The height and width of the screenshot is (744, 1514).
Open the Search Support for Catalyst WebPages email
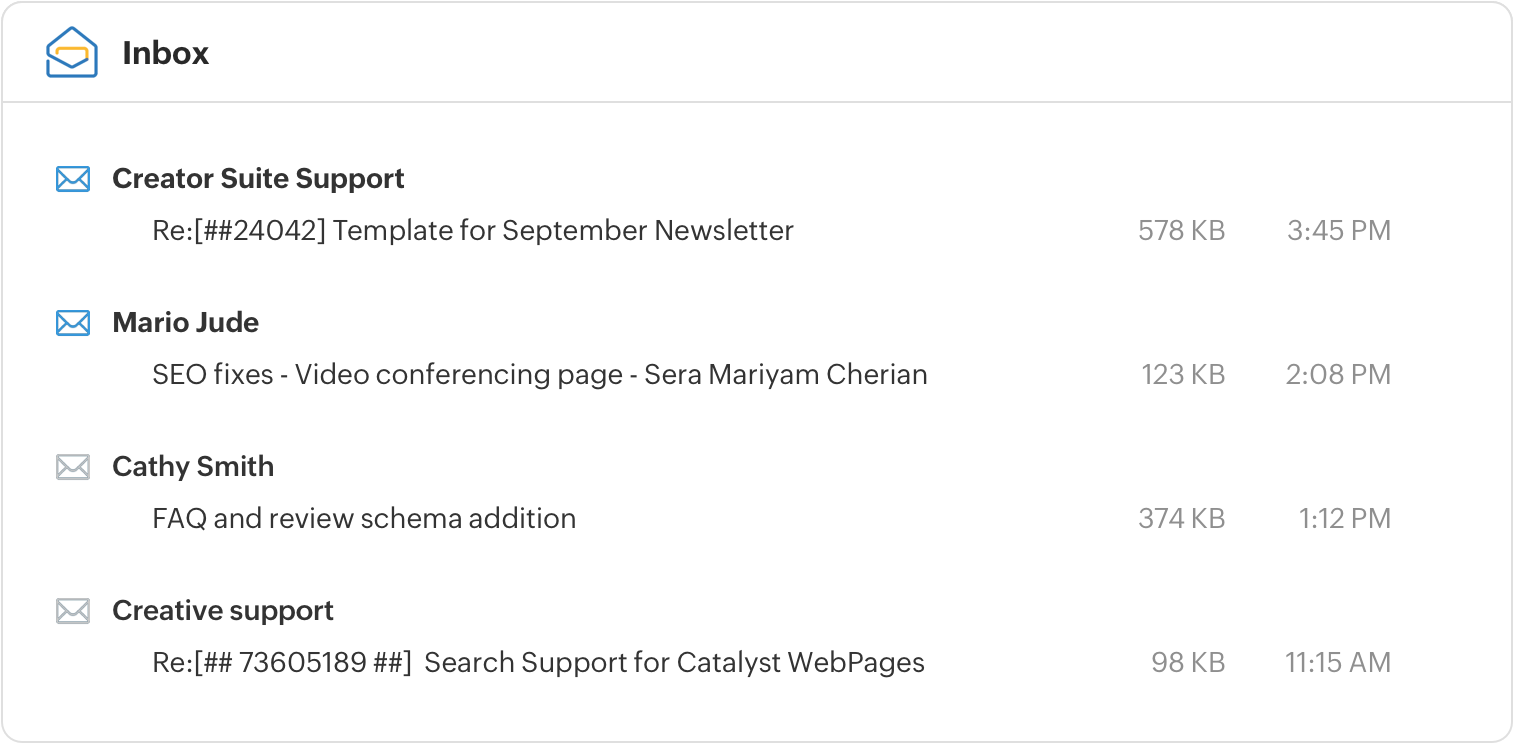538,663
